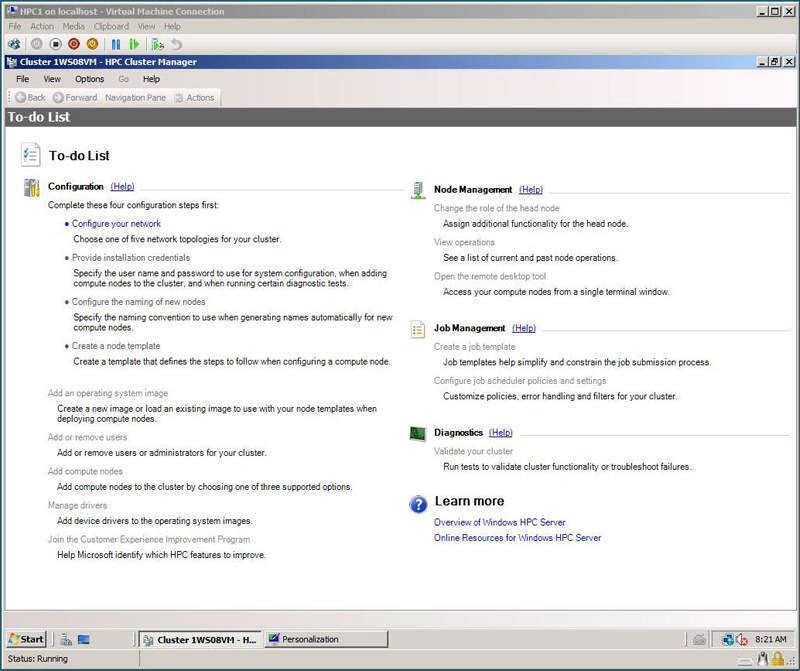The image size is (800, 671).
Task: Click the Diagnostics green monitor icon
Action: 417,434
